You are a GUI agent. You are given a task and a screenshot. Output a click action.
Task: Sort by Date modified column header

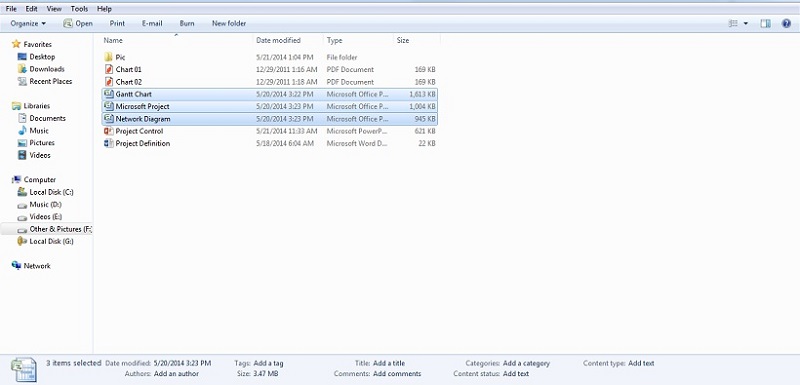pyautogui.click(x=278, y=40)
